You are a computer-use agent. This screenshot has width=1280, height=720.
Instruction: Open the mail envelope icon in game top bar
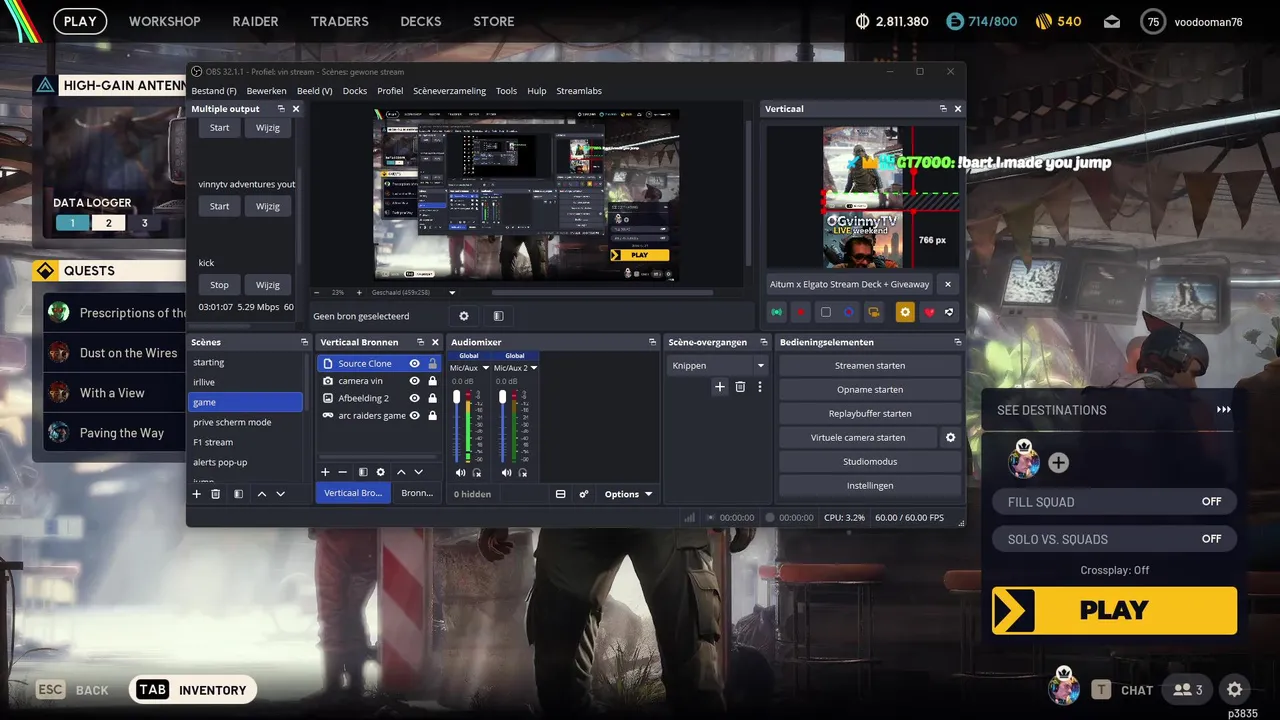click(x=1112, y=21)
